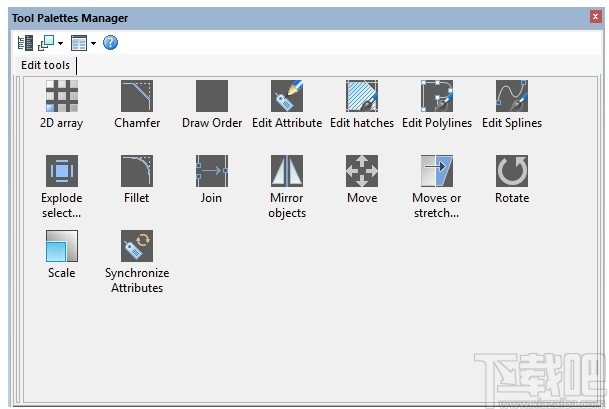Screen dimensions: 609x409
Task: Click the Draw Order label text
Action: click(x=212, y=123)
